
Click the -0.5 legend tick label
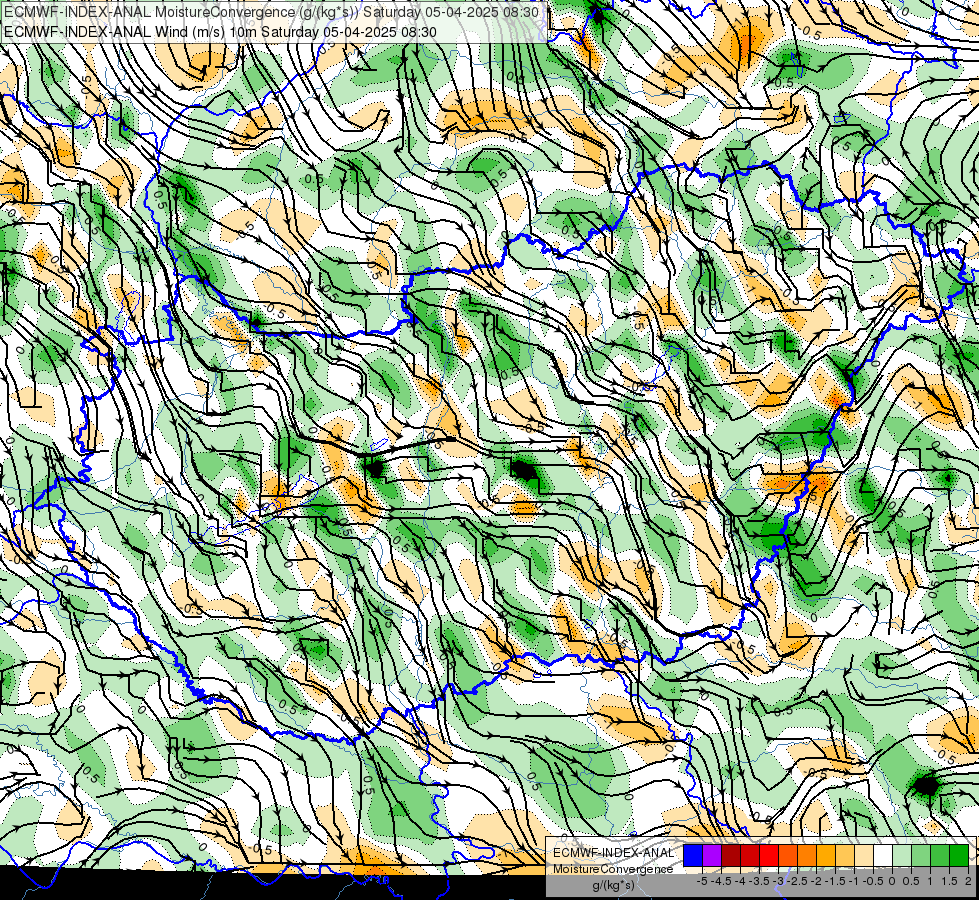click(873, 881)
